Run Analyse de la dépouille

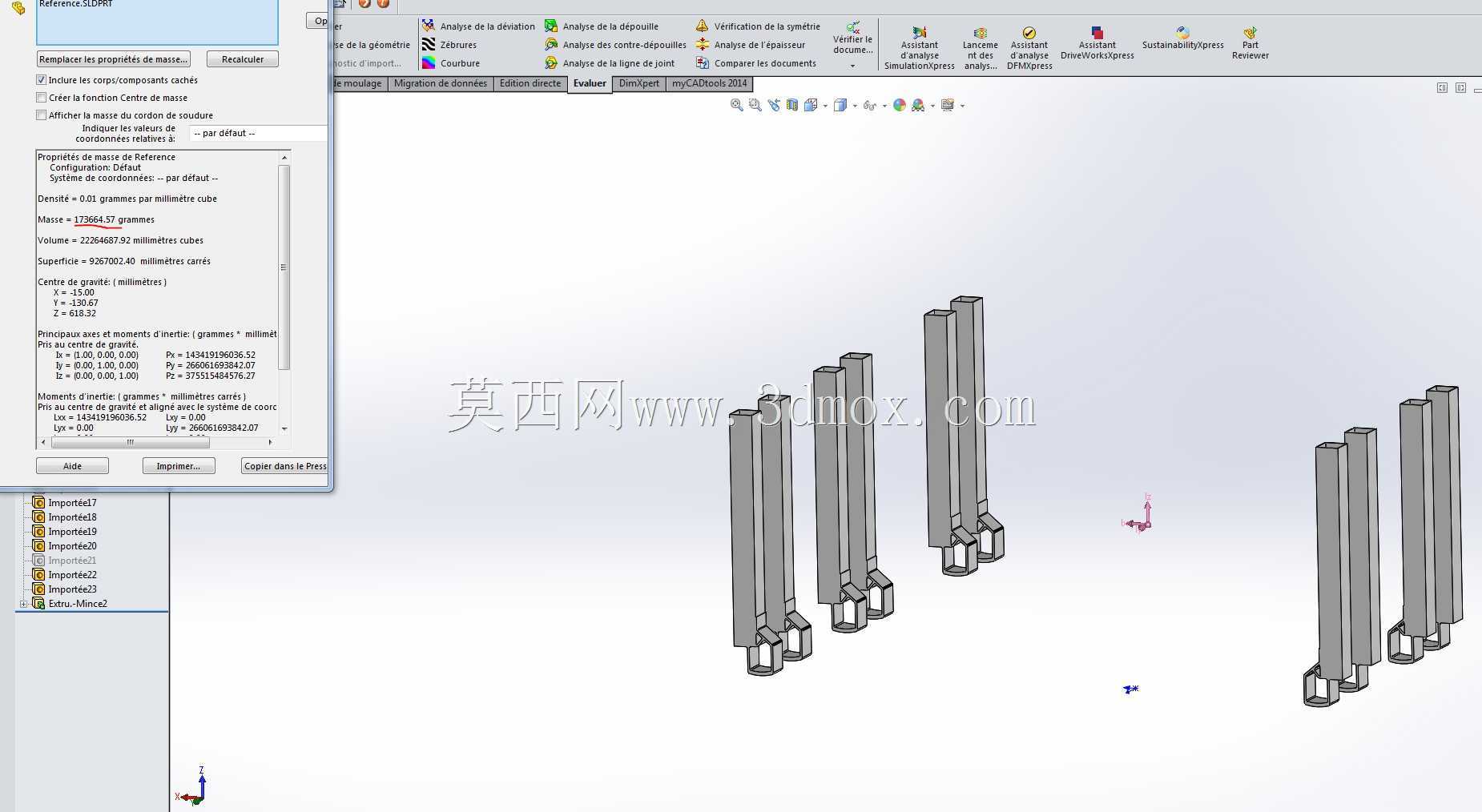(x=602, y=26)
